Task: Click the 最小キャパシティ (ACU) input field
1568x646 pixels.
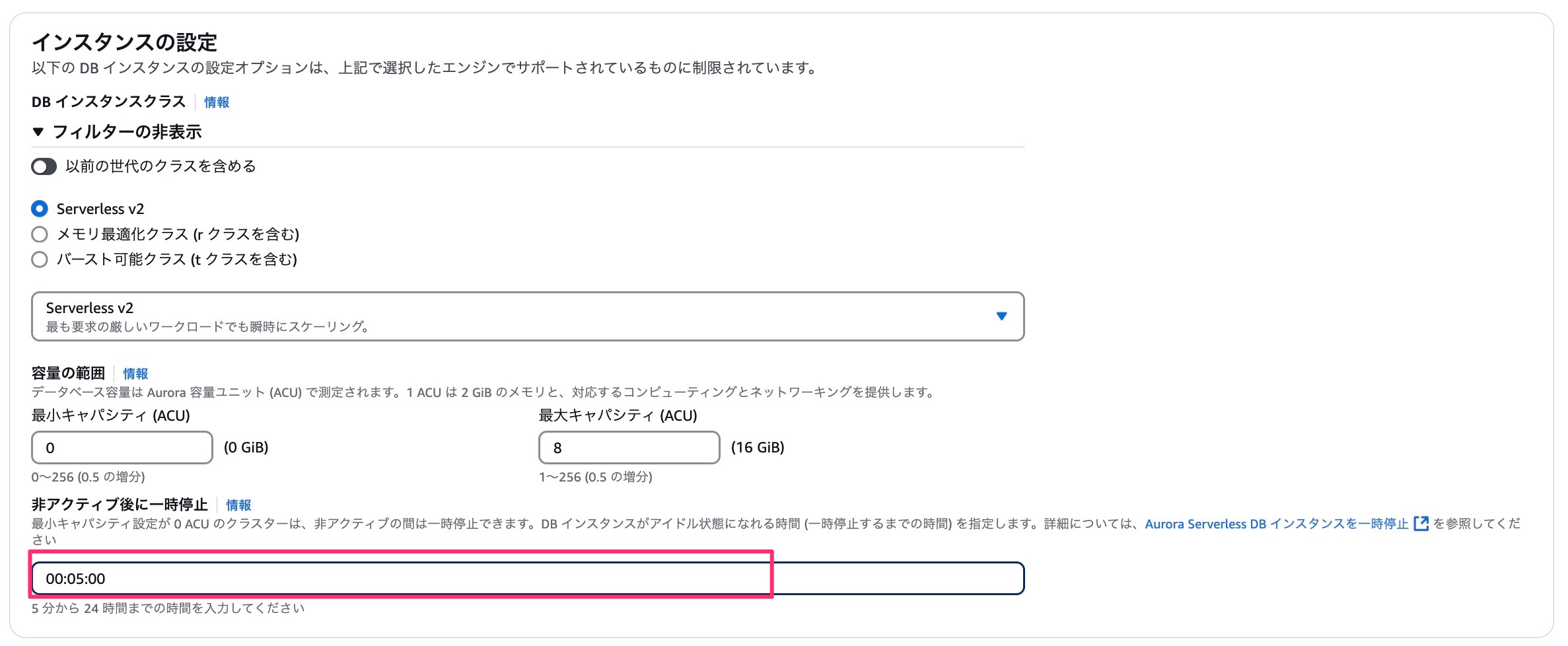Action: 122,448
